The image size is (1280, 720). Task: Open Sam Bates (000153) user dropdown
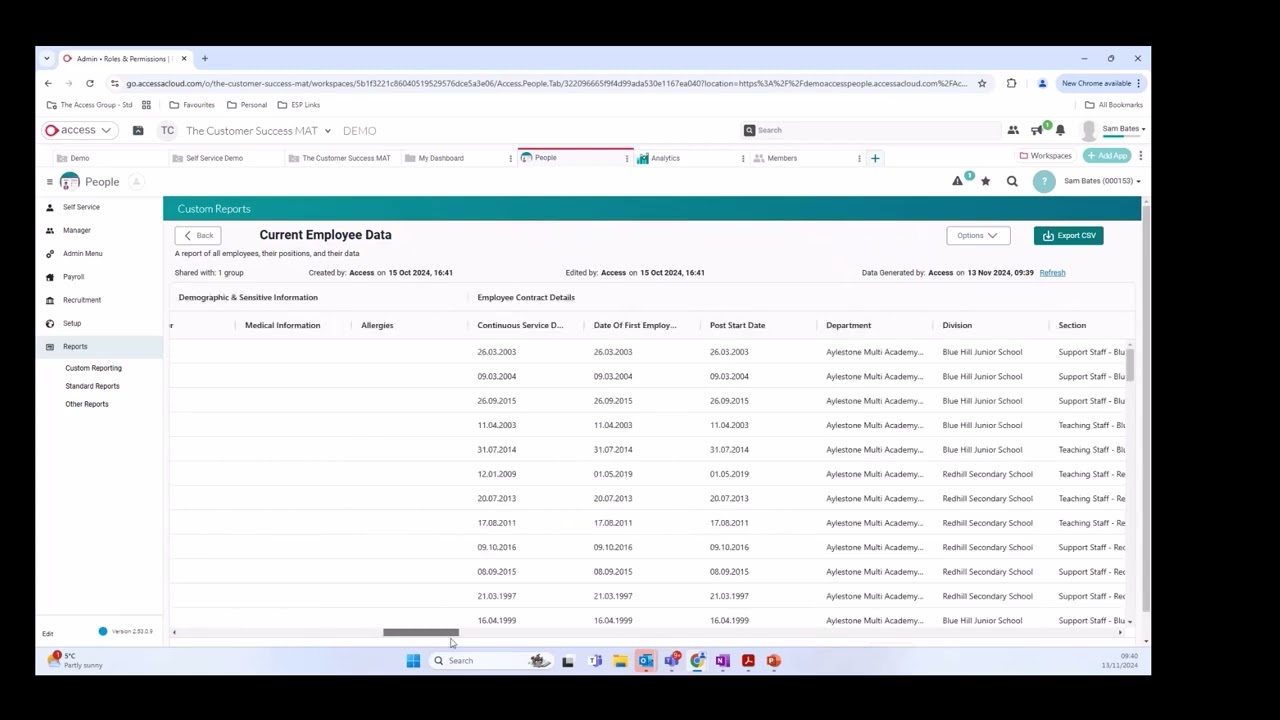coord(1102,181)
